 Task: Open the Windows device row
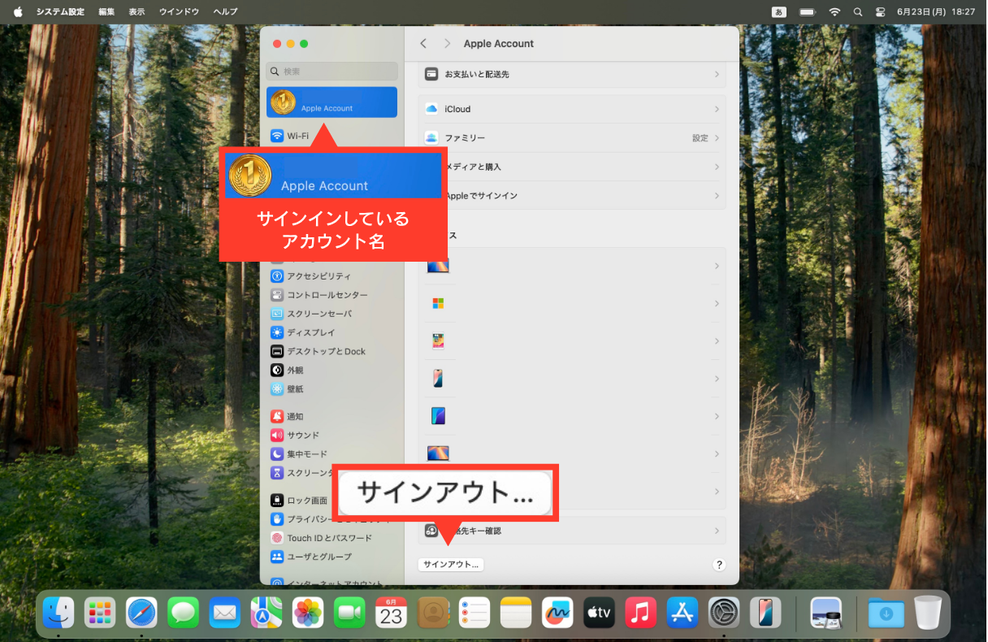(x=572, y=304)
